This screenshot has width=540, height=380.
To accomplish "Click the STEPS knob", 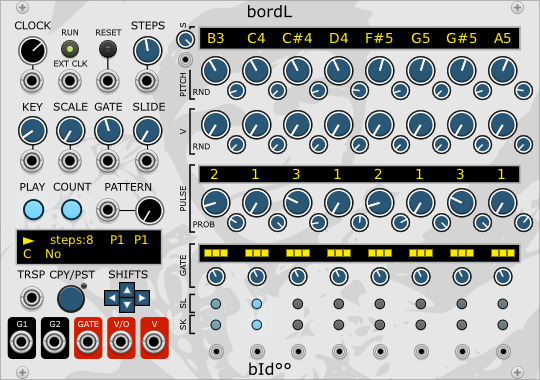I will coord(147,51).
